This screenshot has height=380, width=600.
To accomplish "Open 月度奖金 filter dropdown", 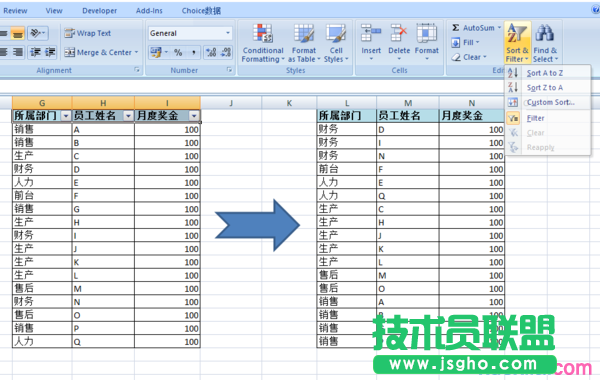I will pos(194,116).
